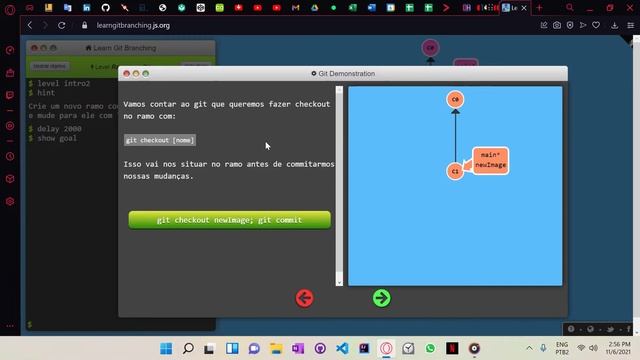Switch to the LinkedIn tab
Screen dimensions: 640x360
click(87, 8)
